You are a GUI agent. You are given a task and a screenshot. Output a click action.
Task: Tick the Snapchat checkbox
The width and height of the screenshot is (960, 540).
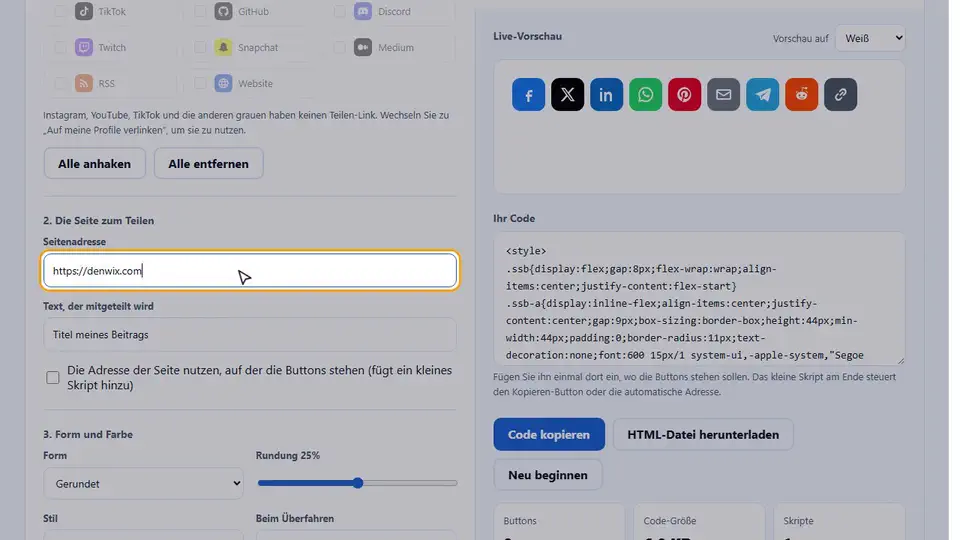[200, 47]
